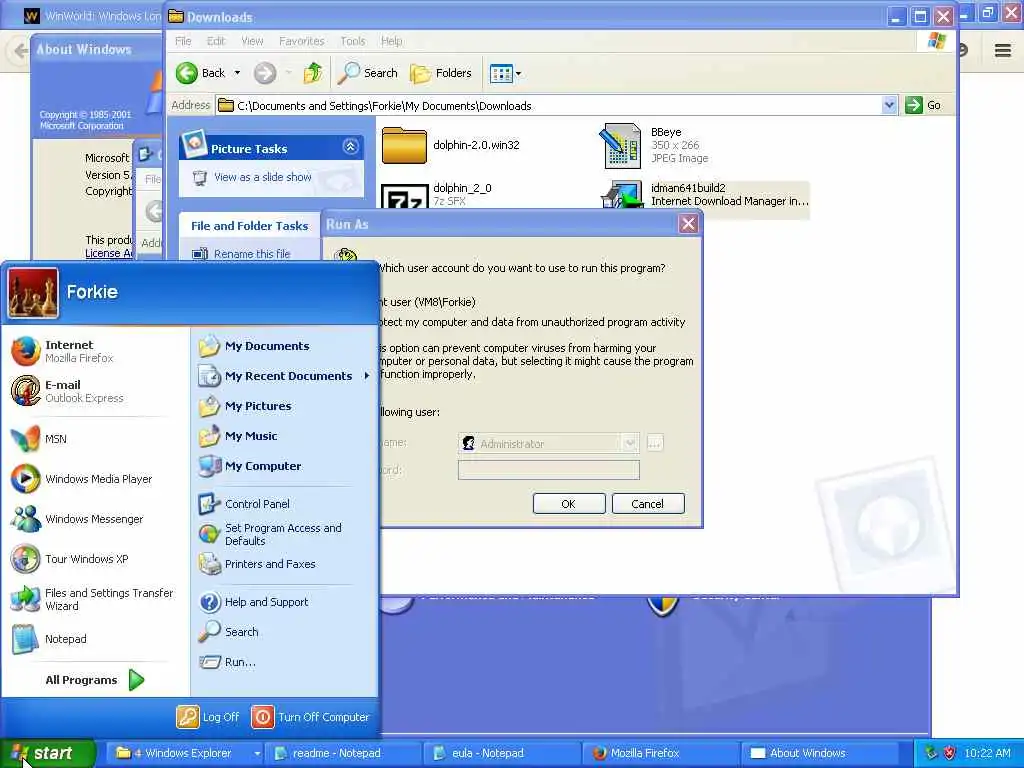This screenshot has height=768, width=1024.
Task: Open MSN from Start menu
Action: click(39, 439)
